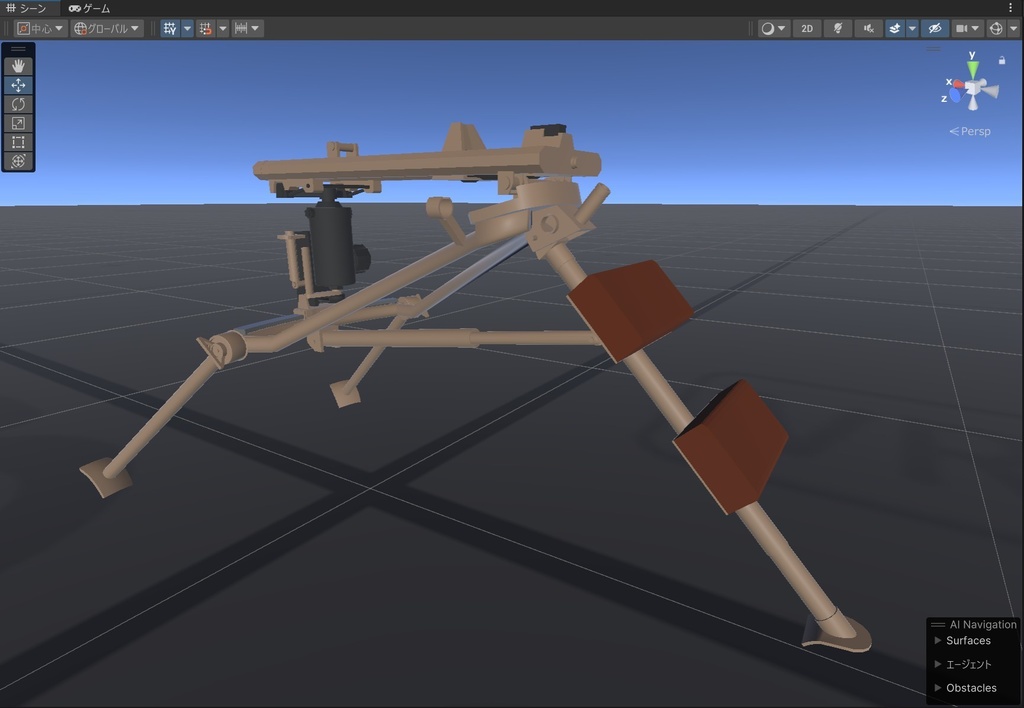Viewport: 1024px width, 708px height.
Task: Open the draw mode shading dropdown
Action: 773,28
